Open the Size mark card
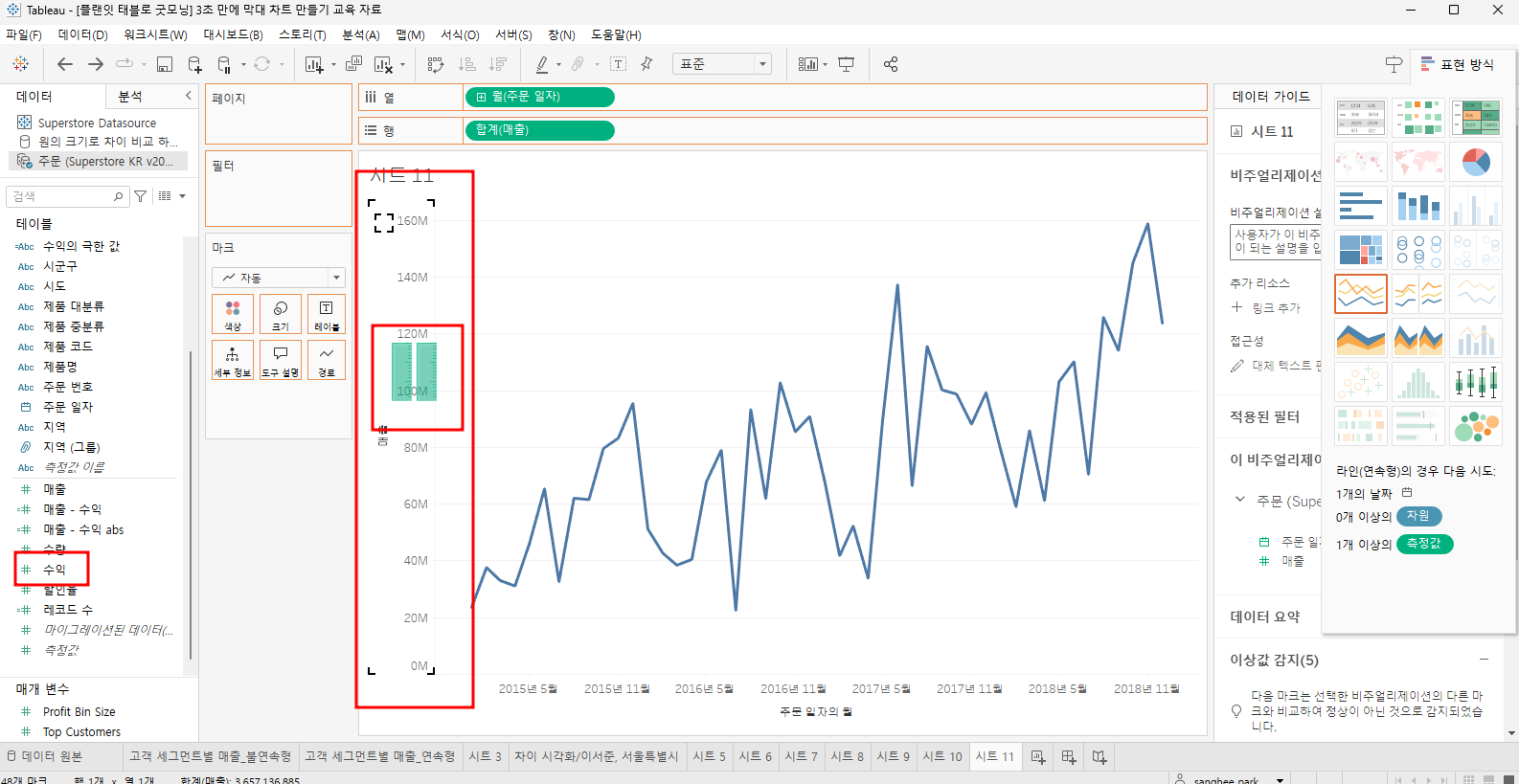 pyautogui.click(x=281, y=314)
